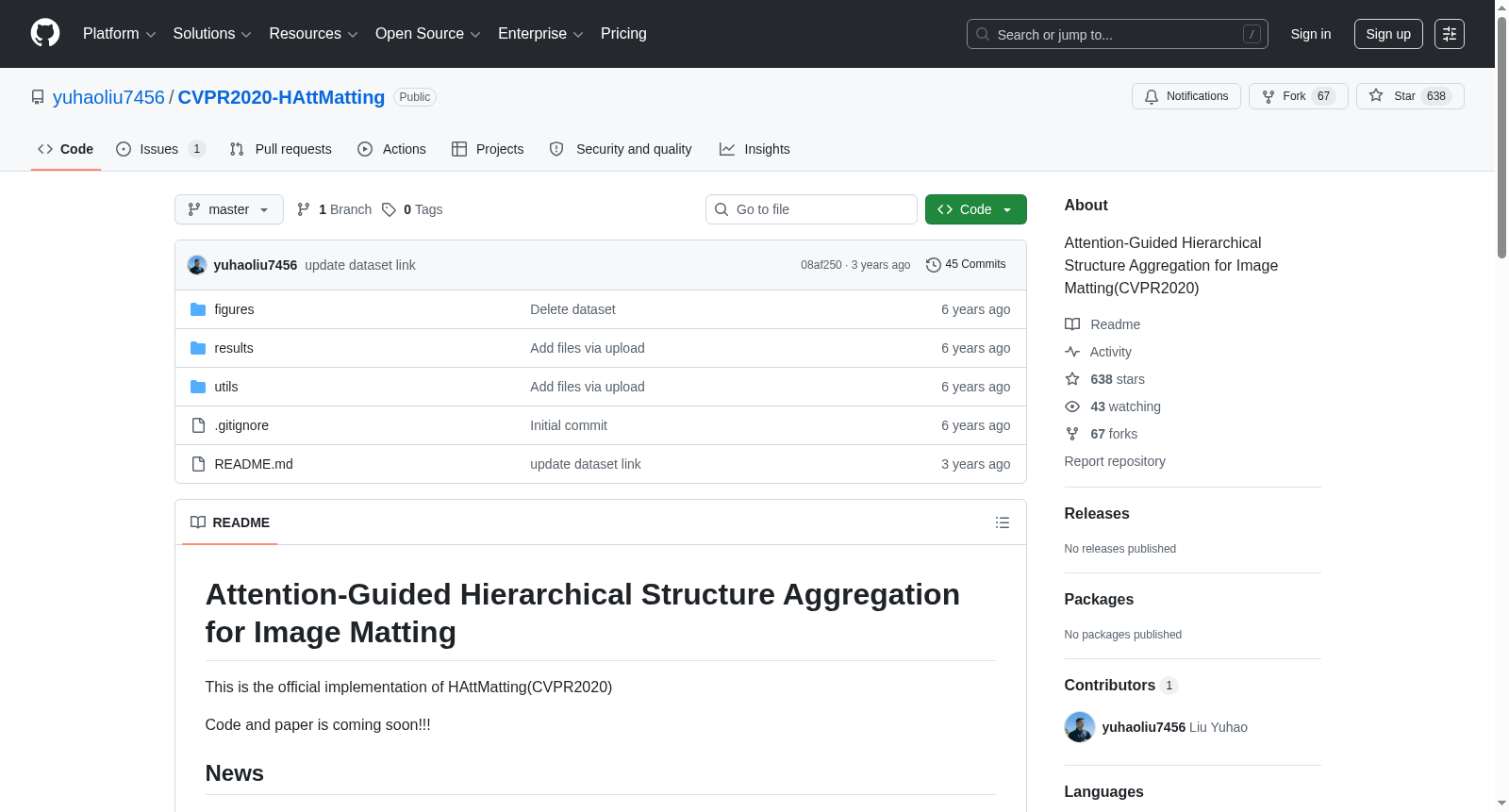Viewport: 1509px width, 812px height.
Task: Click the repository book icon beside yuhaoliu7456
Action: click(x=38, y=97)
